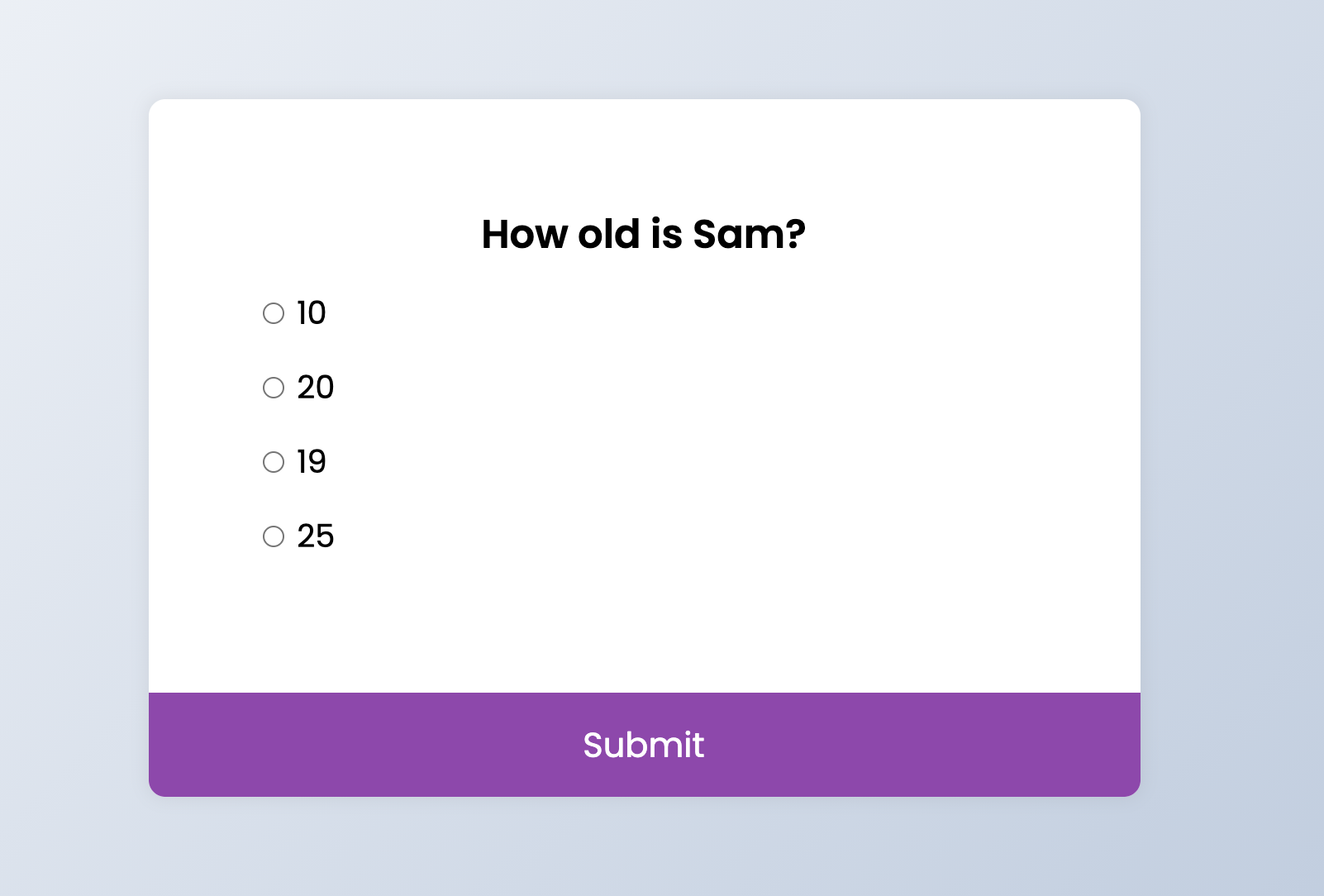The height and width of the screenshot is (896, 1324).
Task: Mark 19 as the answer
Action: [274, 462]
